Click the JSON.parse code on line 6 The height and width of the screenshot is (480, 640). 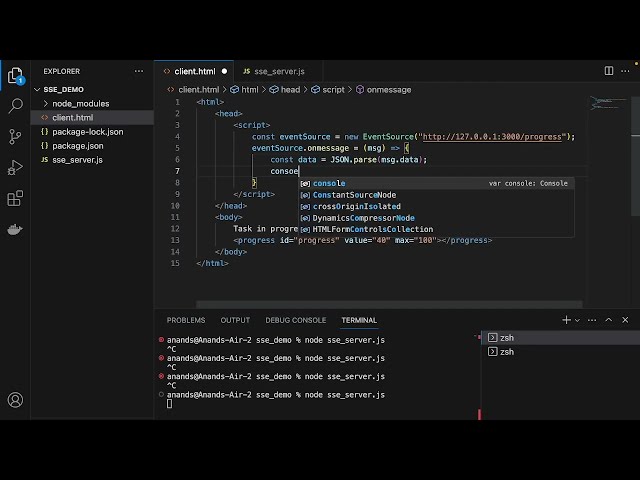(354, 160)
